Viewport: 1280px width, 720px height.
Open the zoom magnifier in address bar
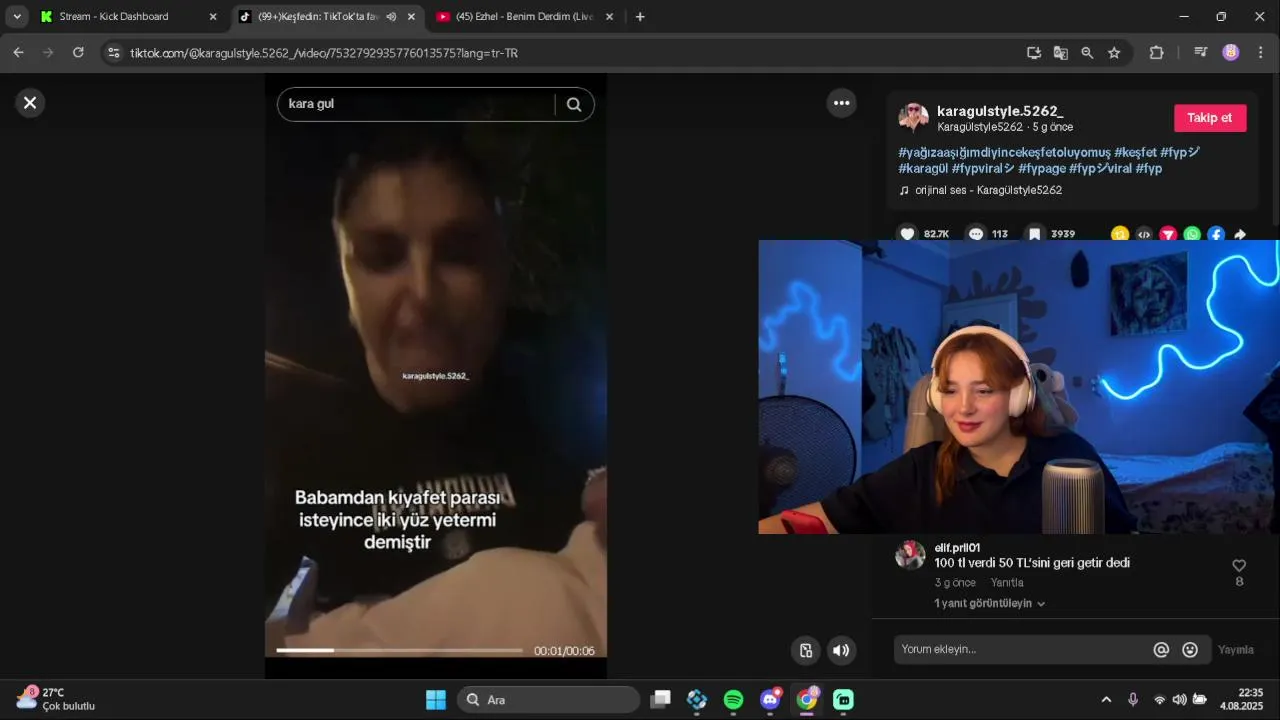click(x=1087, y=53)
